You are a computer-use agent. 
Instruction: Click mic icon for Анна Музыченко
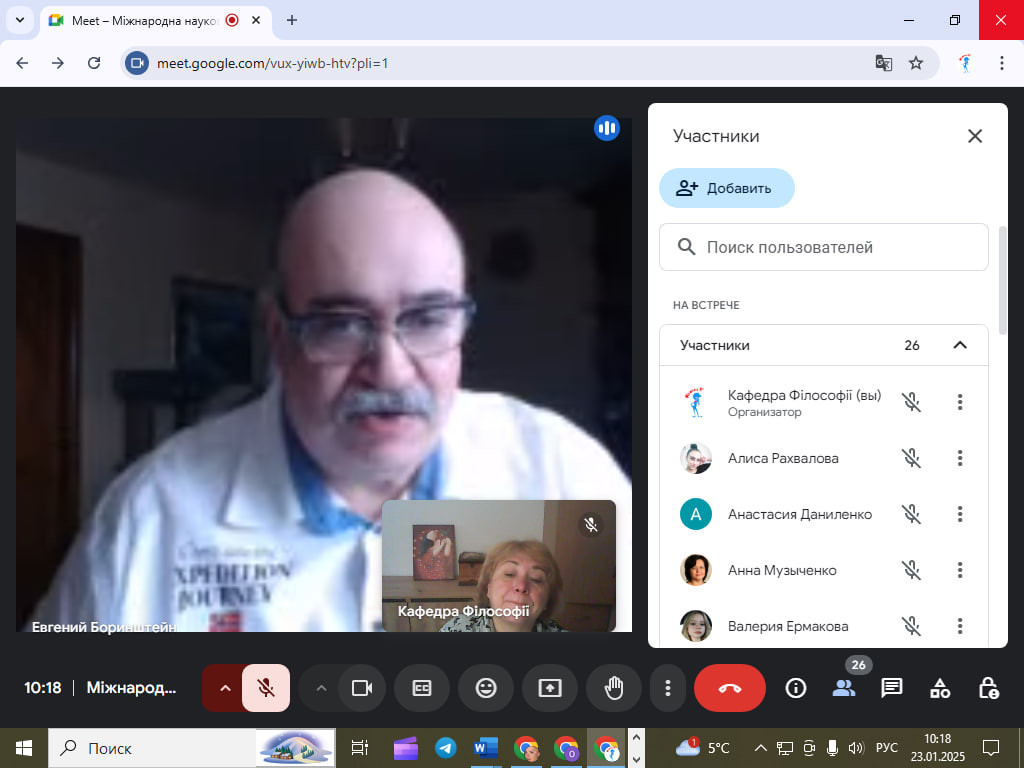(x=911, y=570)
